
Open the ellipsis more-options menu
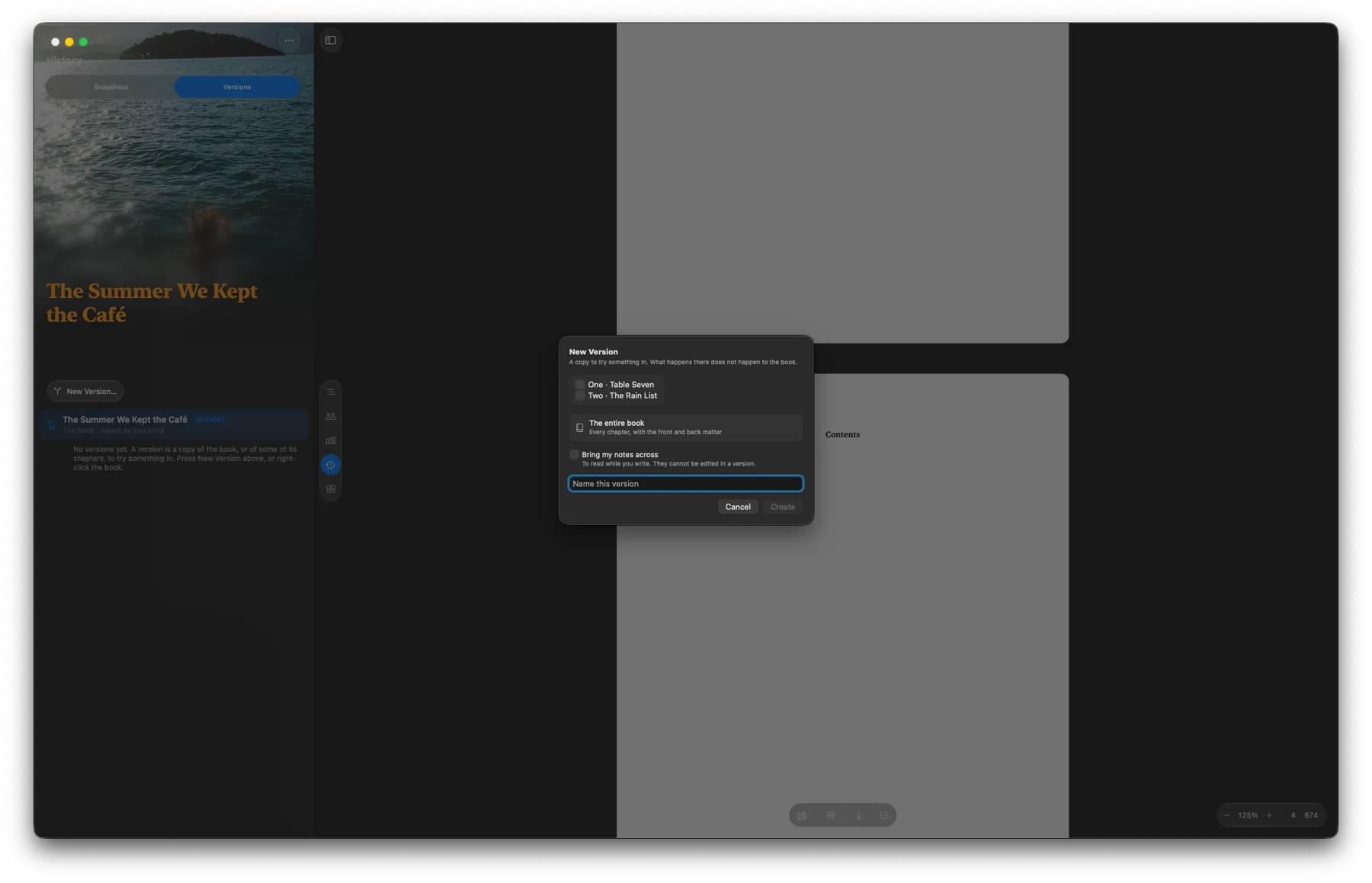(289, 40)
